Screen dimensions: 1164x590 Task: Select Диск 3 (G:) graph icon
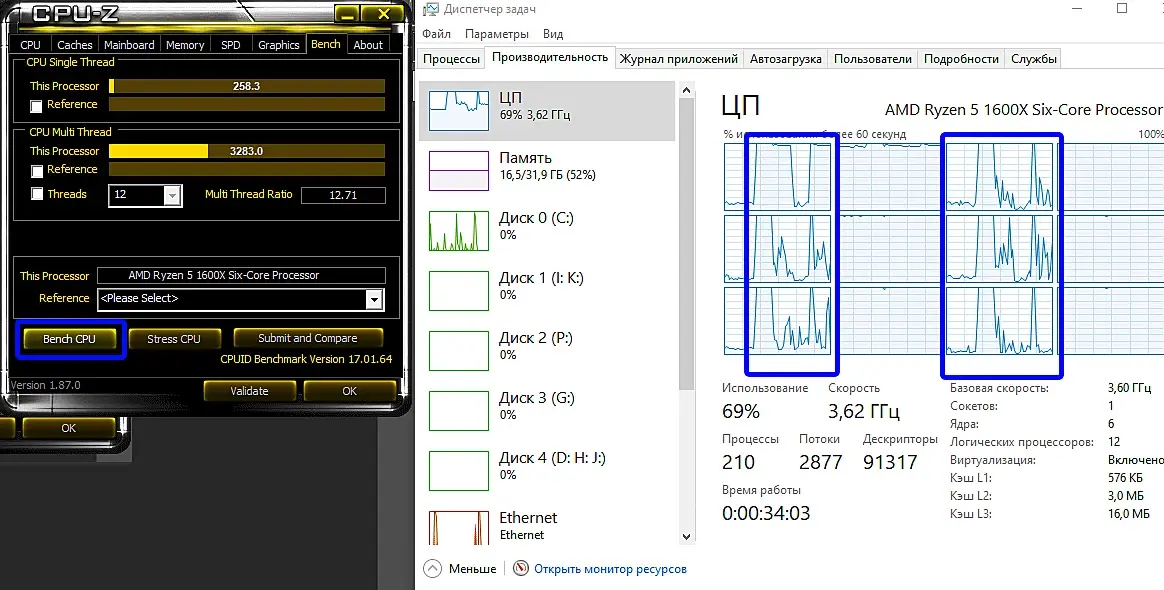(459, 411)
